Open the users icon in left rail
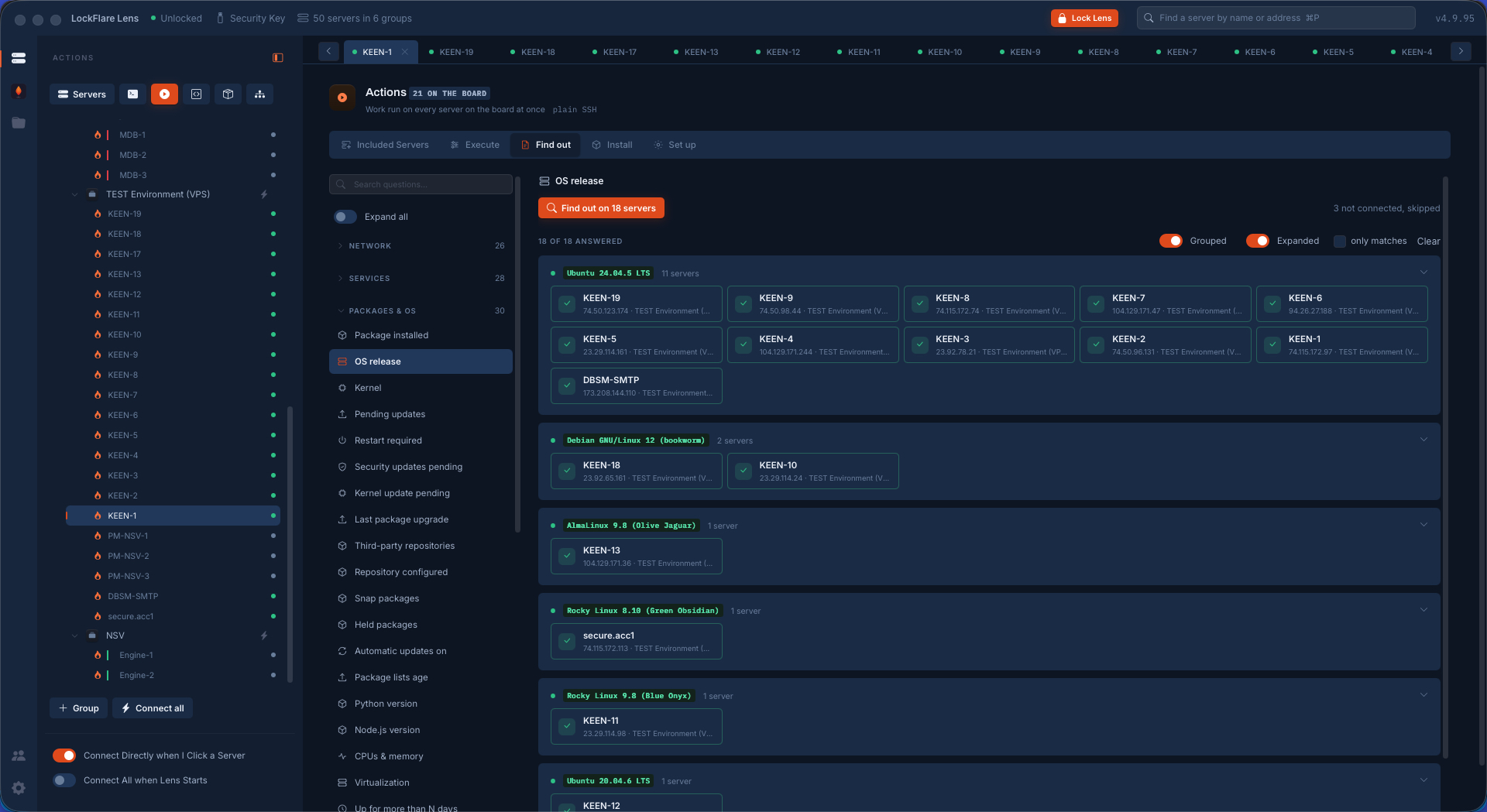The width and height of the screenshot is (1487, 812). pos(19,755)
